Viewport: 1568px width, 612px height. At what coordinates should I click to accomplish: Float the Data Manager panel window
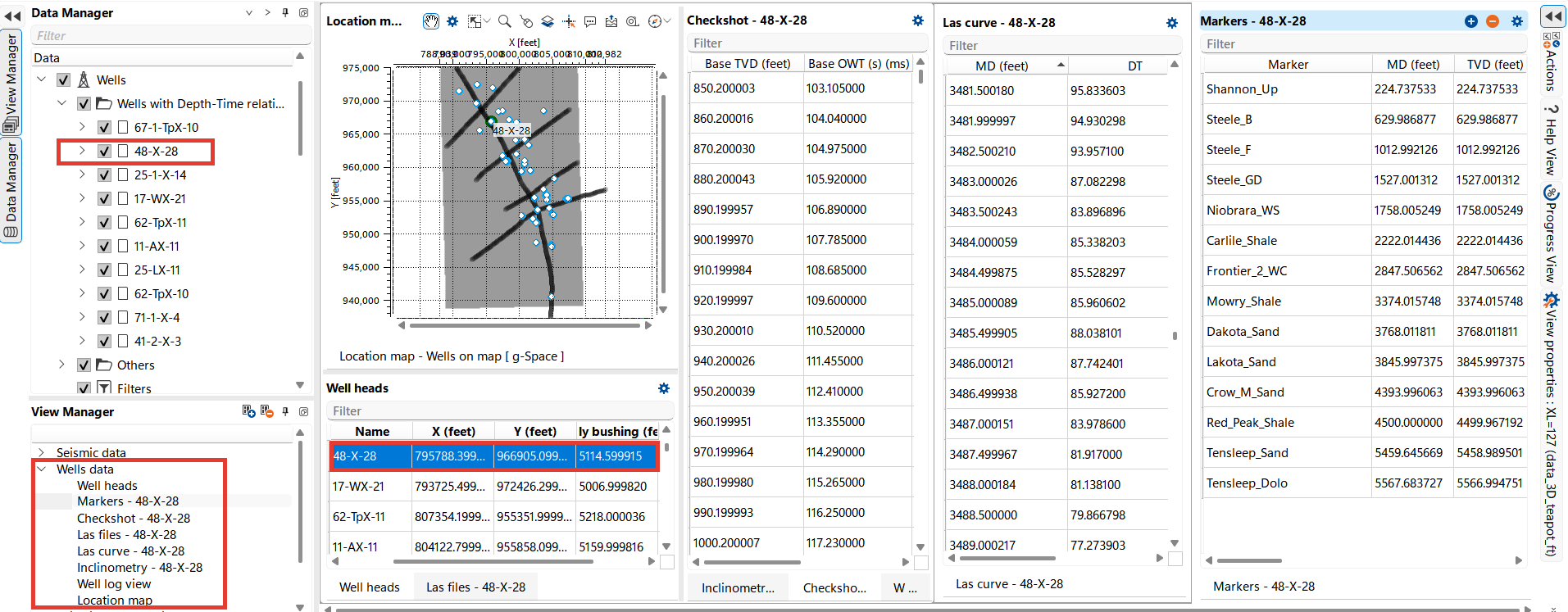coord(303,12)
